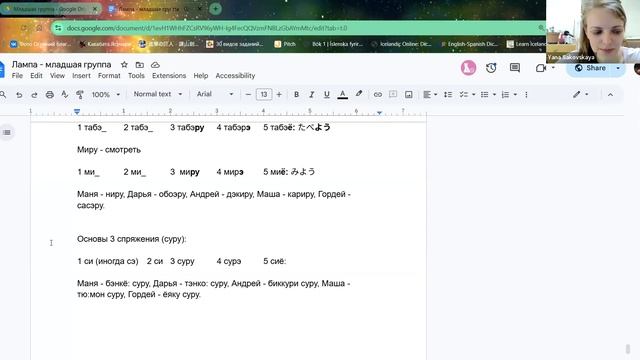Open the Insert menu
Image resolution: width=640 pixels, height=360 pixels.
click(x=81, y=76)
